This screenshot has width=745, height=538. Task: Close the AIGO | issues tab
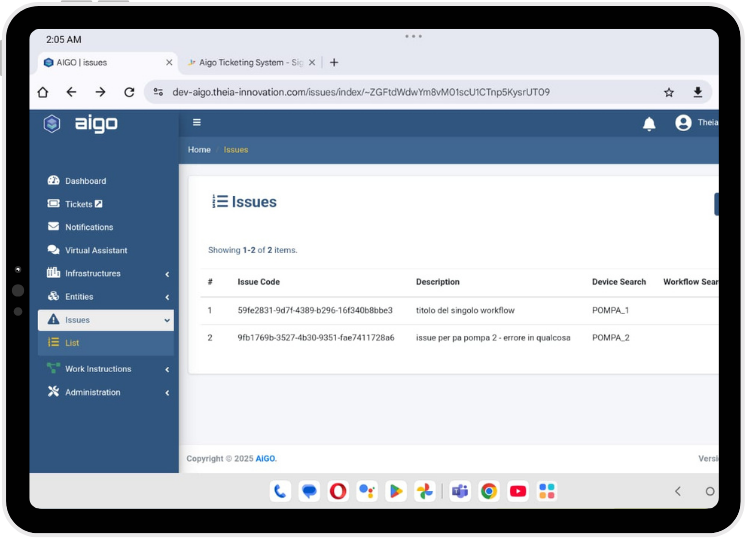pyautogui.click(x=169, y=62)
